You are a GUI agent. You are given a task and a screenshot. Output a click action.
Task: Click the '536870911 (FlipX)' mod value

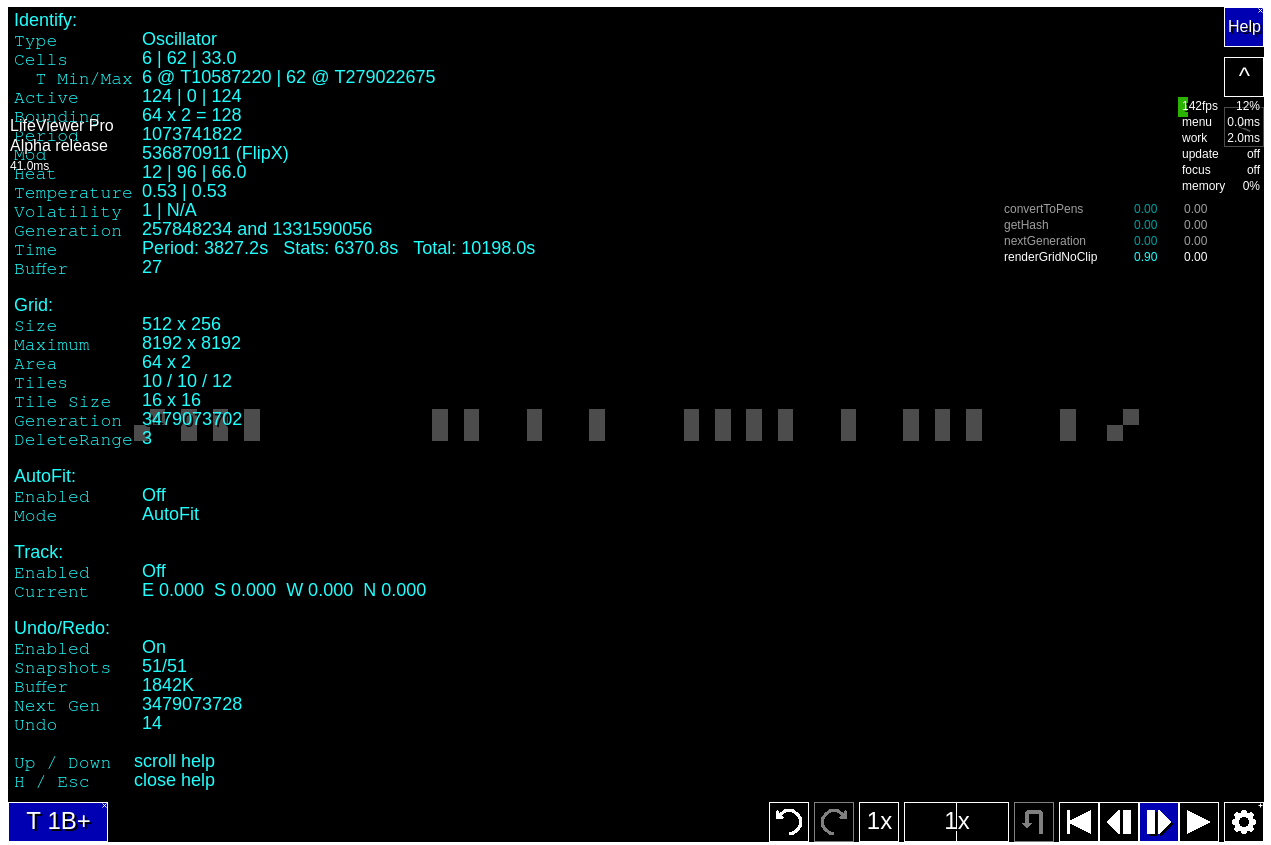(215, 153)
